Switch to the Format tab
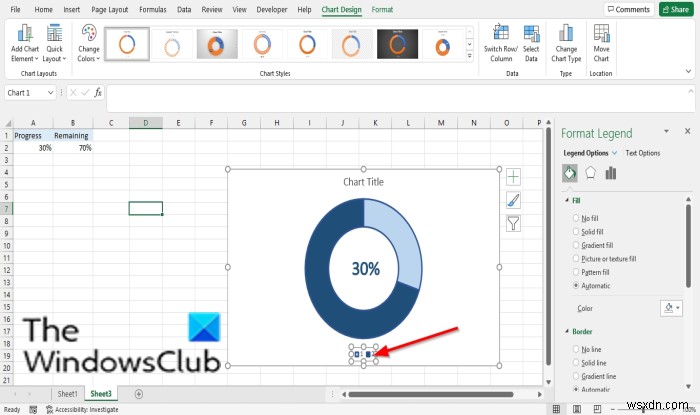The image size is (700, 415). click(x=382, y=9)
